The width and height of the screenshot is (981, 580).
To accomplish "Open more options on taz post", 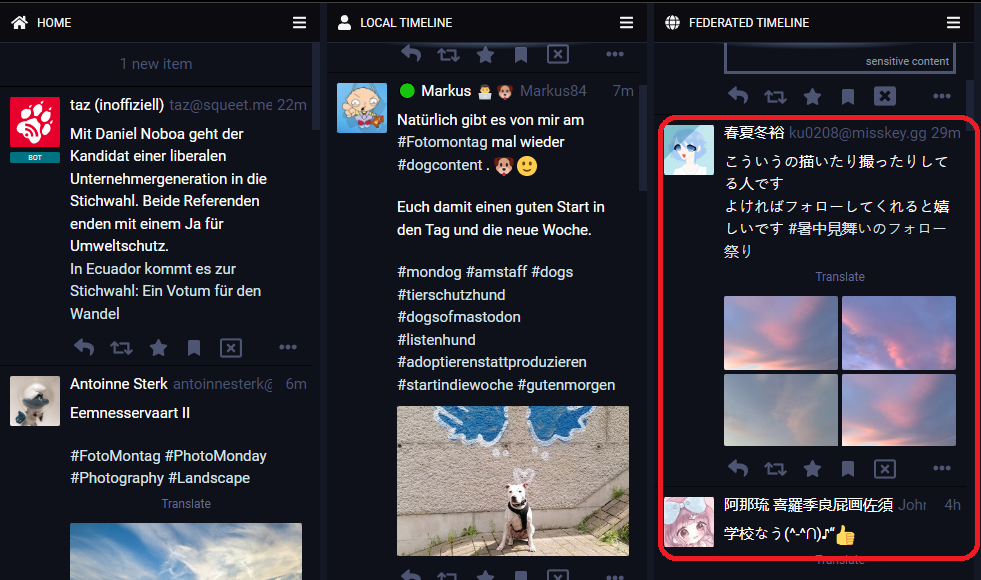I will tap(288, 348).
